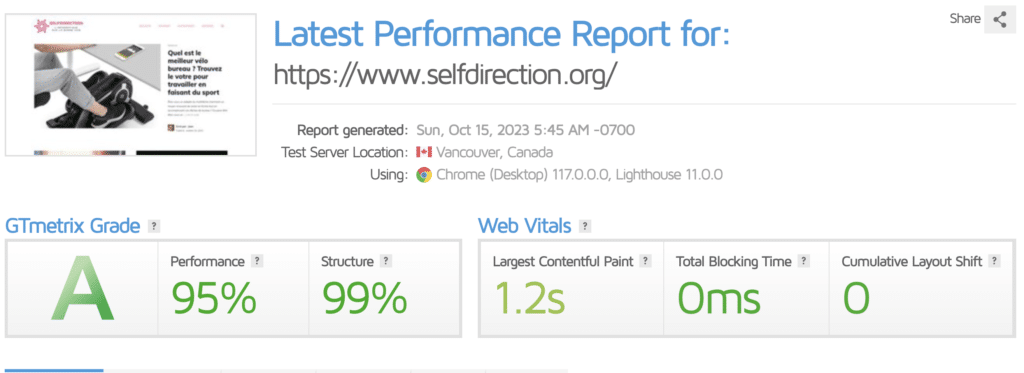Click the 0ms Total Blocking Time value
Viewport: 1024px width, 373px height.
(718, 297)
